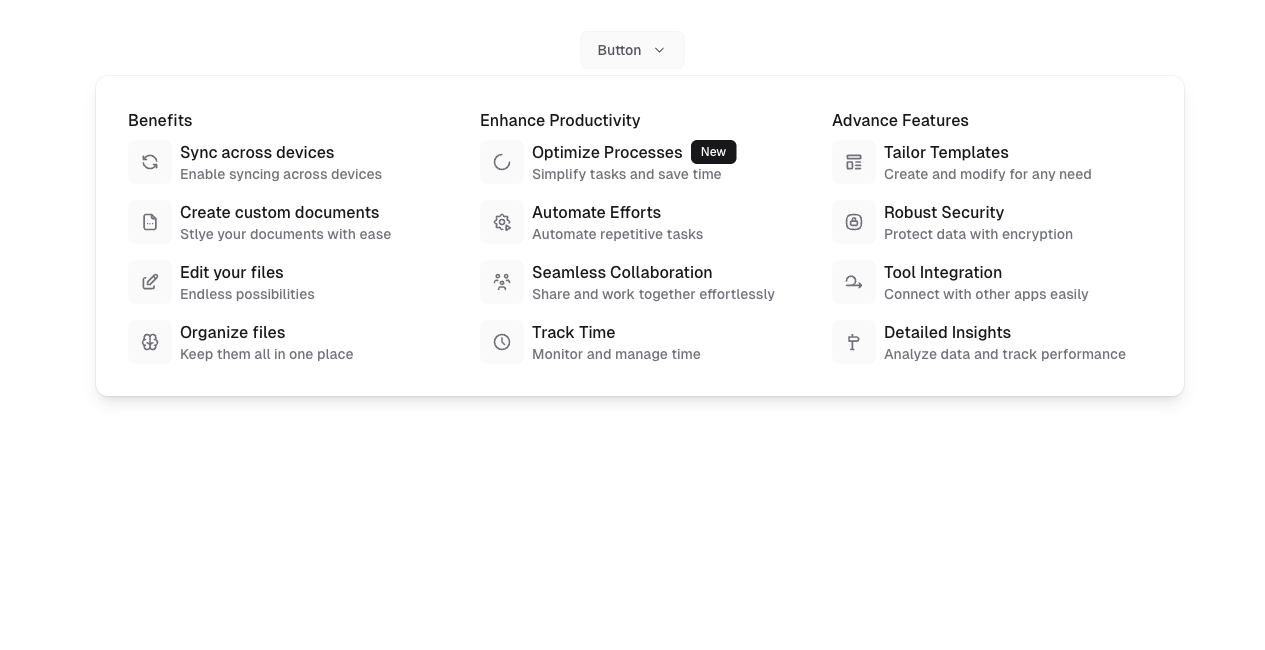Select the Automate Efforts menu entry
This screenshot has height=650, width=1265.
[596, 213]
